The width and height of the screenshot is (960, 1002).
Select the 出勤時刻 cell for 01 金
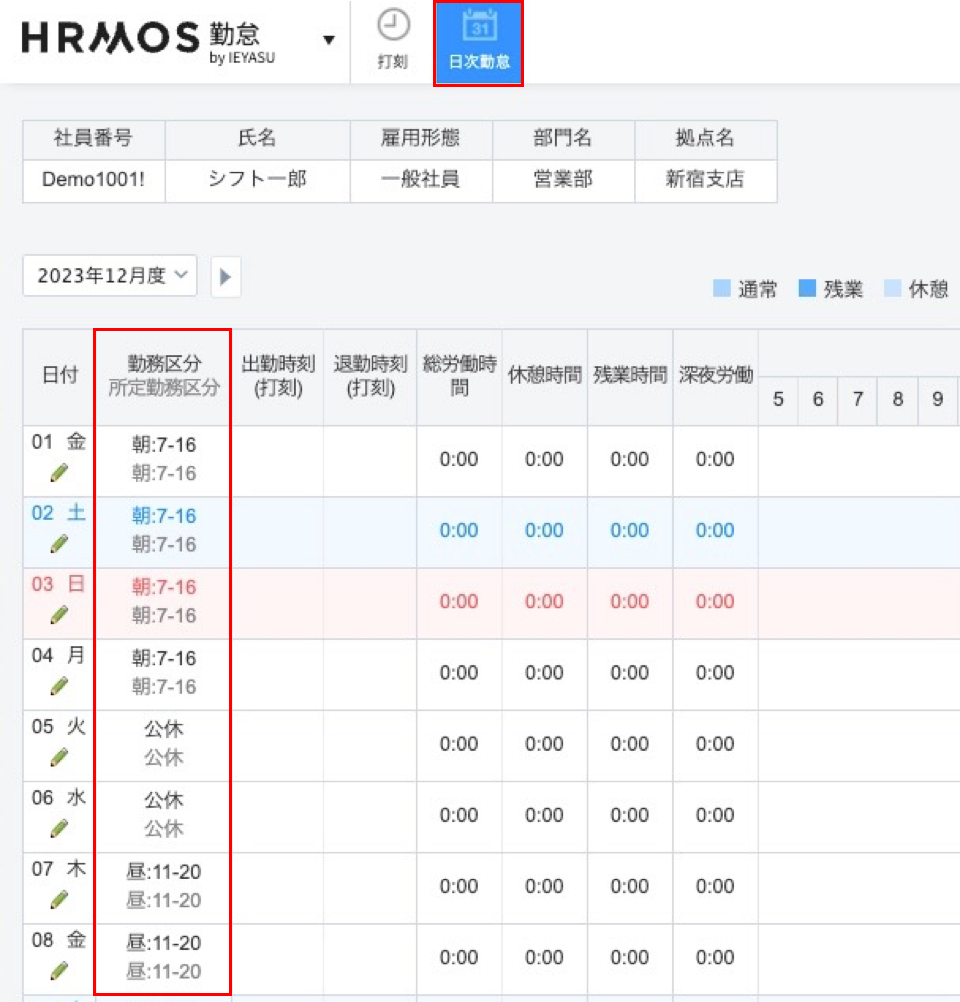[x=278, y=460]
